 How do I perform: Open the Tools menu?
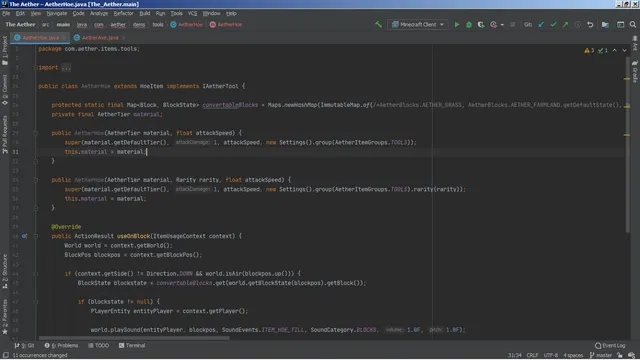176,13
